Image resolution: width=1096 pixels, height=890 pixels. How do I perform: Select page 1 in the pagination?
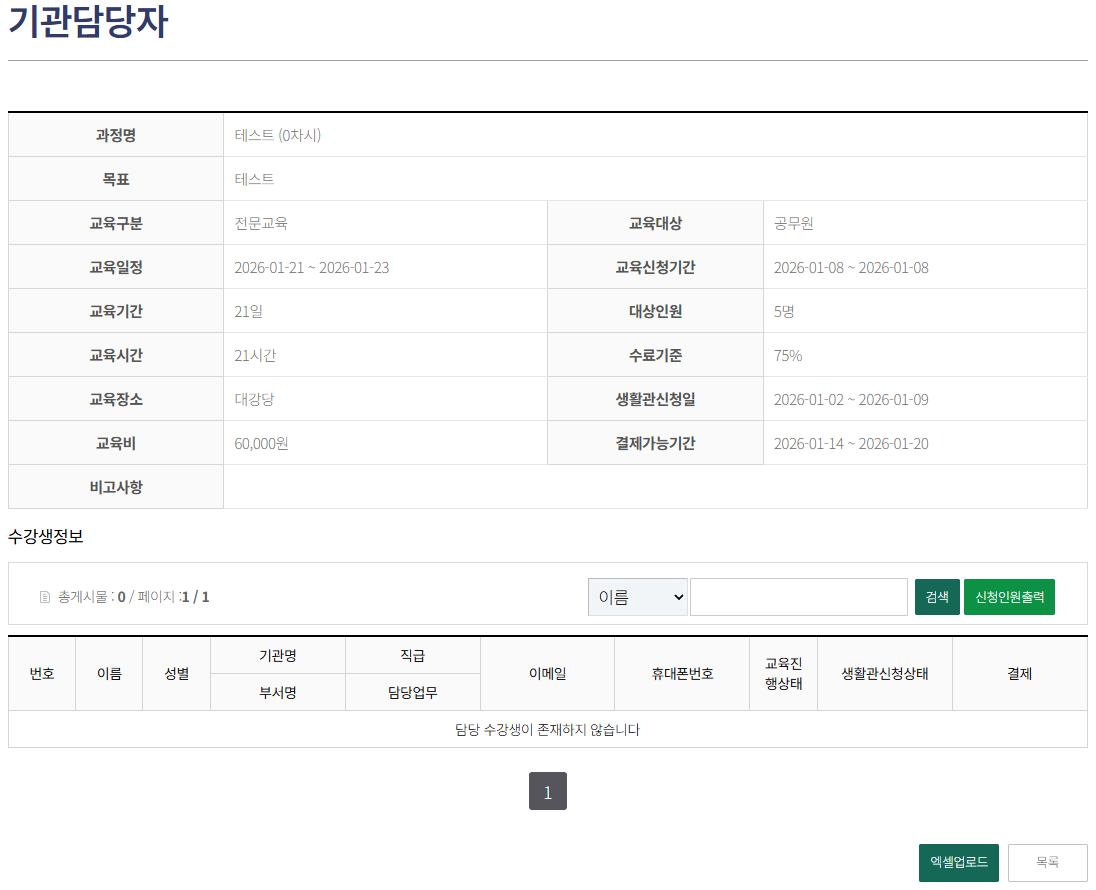pos(547,791)
